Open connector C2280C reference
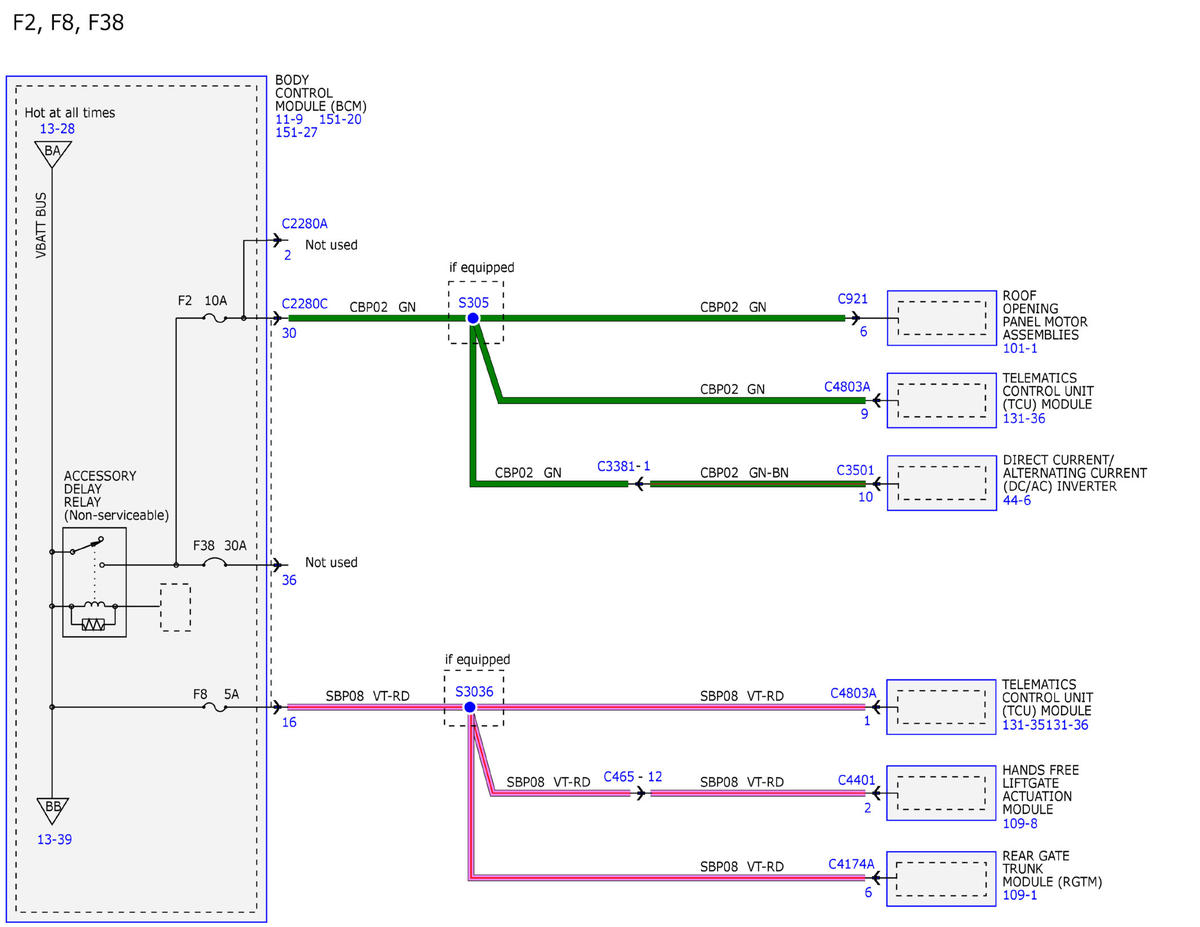Screen dimensions: 1200x927 [x=305, y=304]
